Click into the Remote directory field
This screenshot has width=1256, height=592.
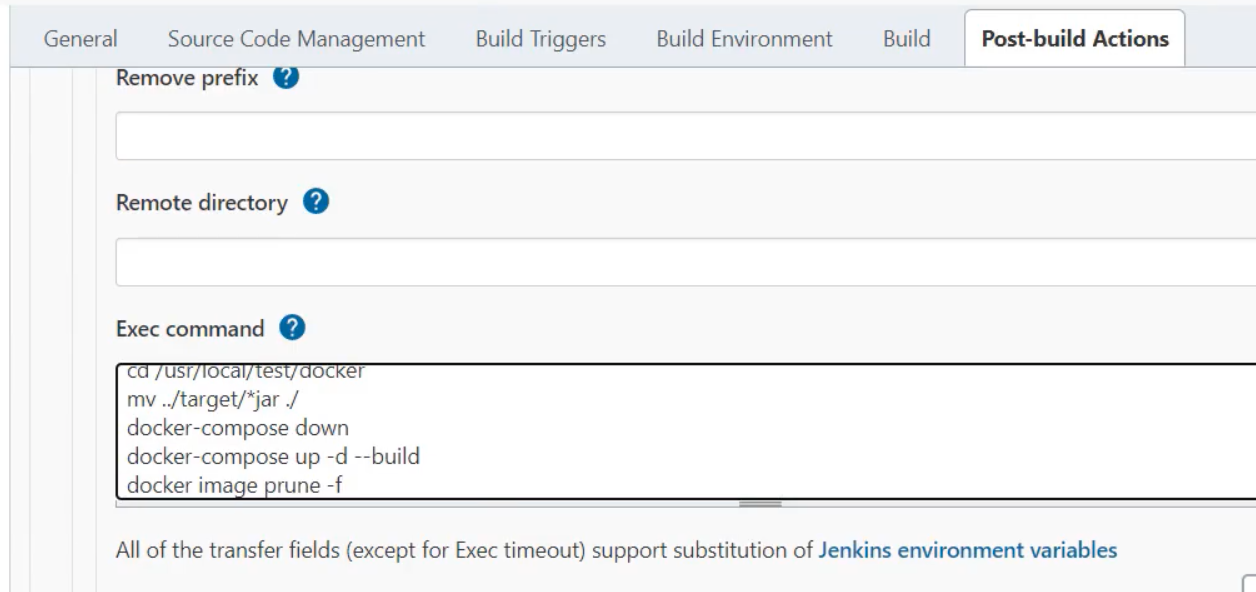click(686, 262)
